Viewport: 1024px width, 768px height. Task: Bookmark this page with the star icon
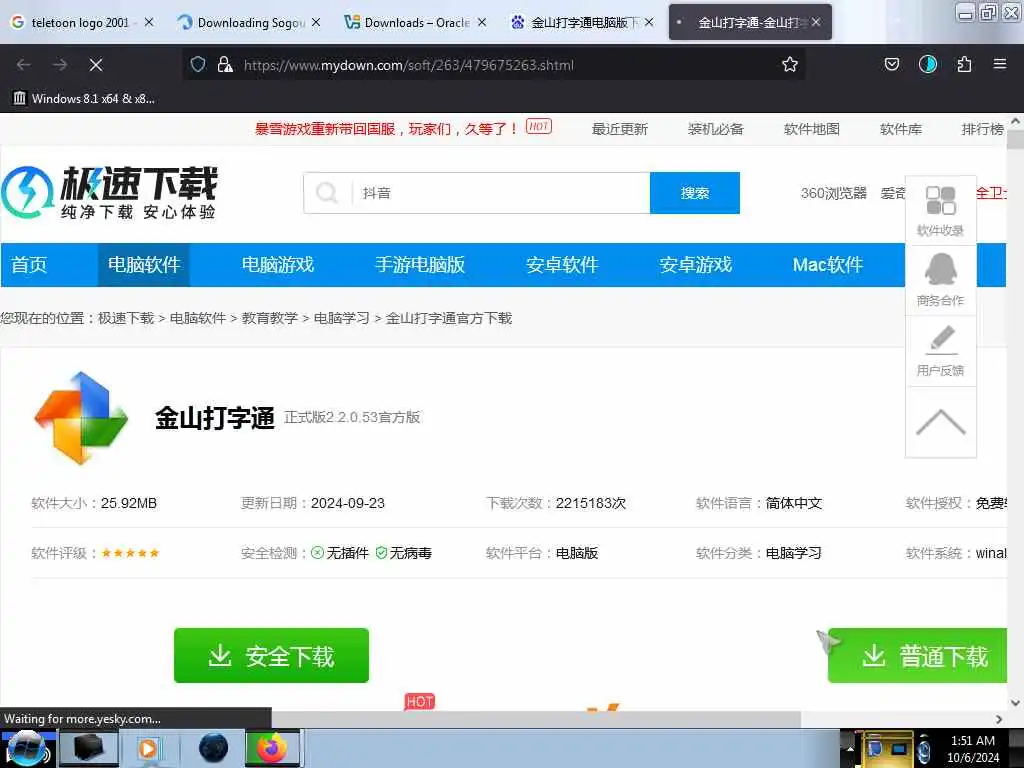(x=790, y=64)
